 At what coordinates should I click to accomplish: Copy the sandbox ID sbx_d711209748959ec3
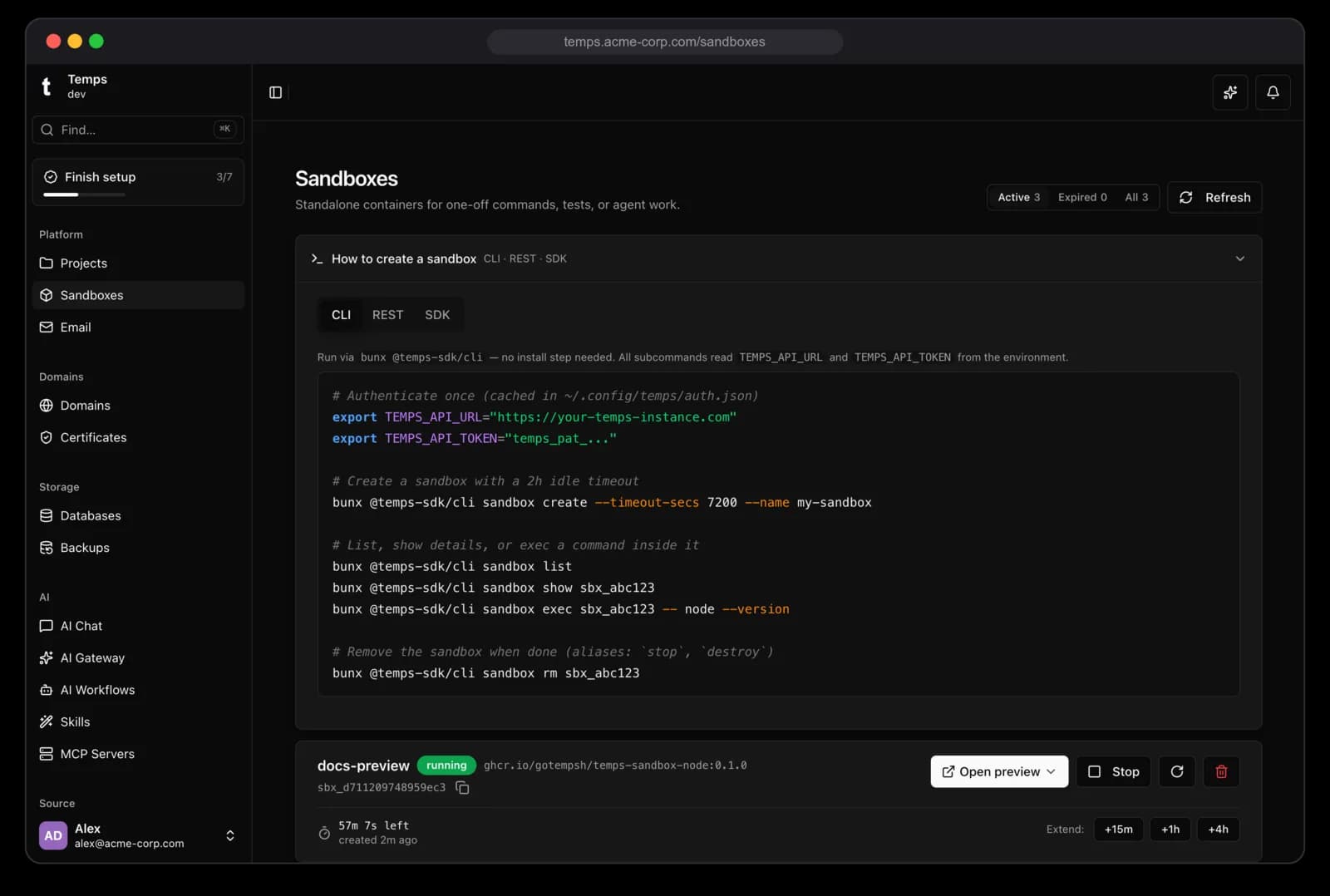point(462,788)
